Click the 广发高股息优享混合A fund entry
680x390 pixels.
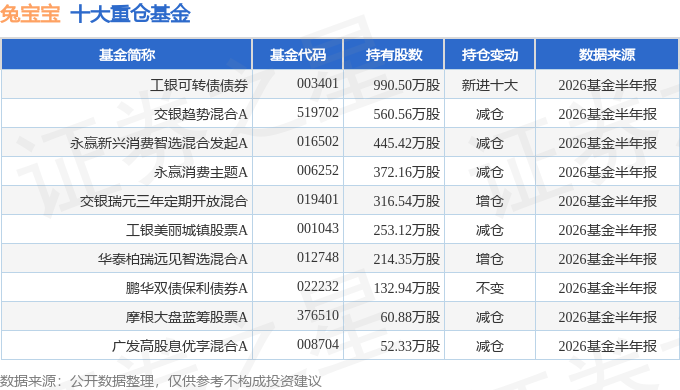[x=180, y=346]
